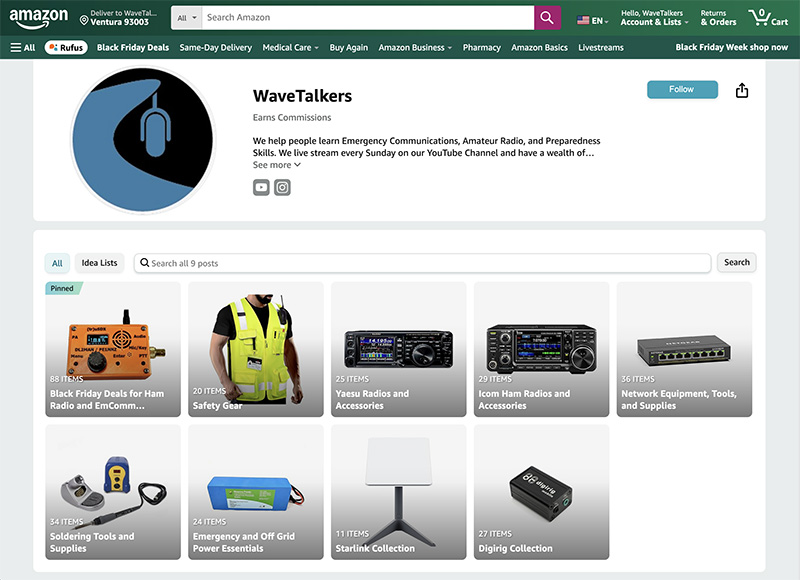Screen dimensions: 800x580
Task: Open Emergency and Off Grid Power Essentials list
Action: [256, 492]
